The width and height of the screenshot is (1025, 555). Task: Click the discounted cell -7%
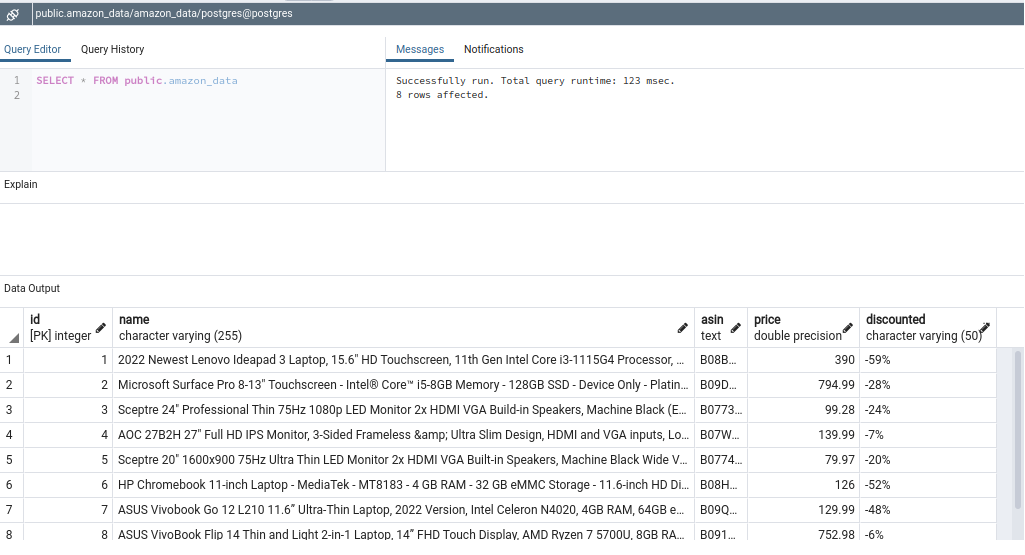928,435
